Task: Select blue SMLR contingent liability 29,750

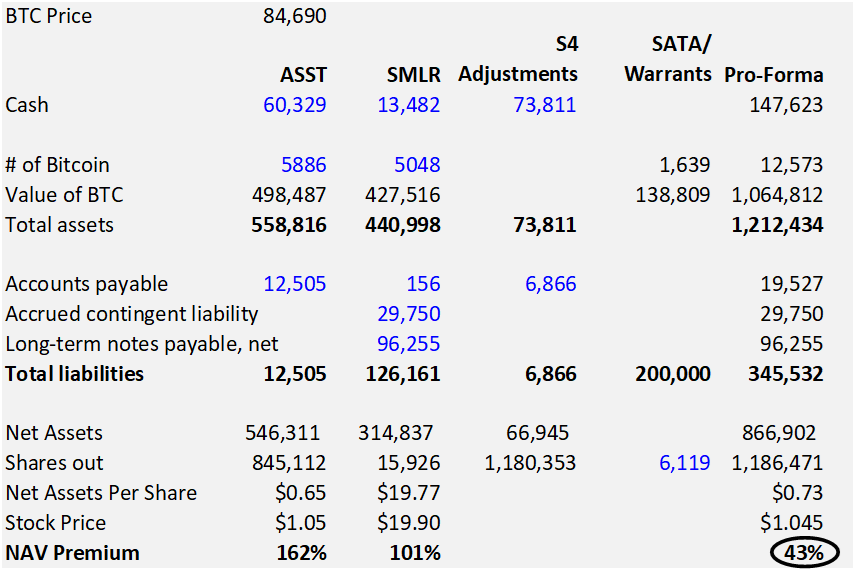Action: 408,314
